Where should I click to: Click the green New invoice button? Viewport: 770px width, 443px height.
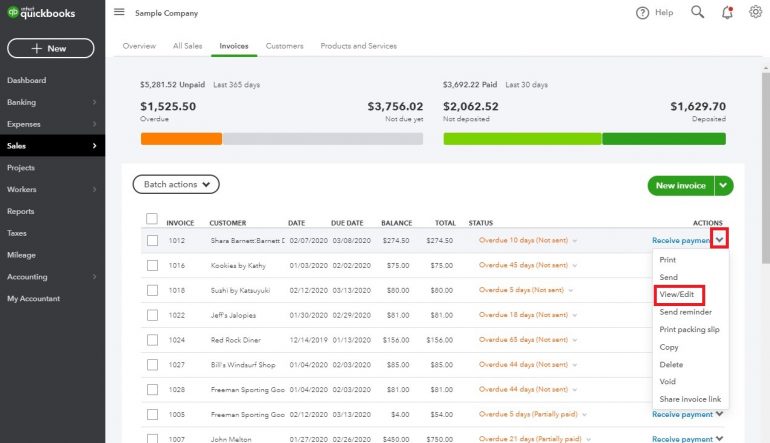(x=681, y=186)
